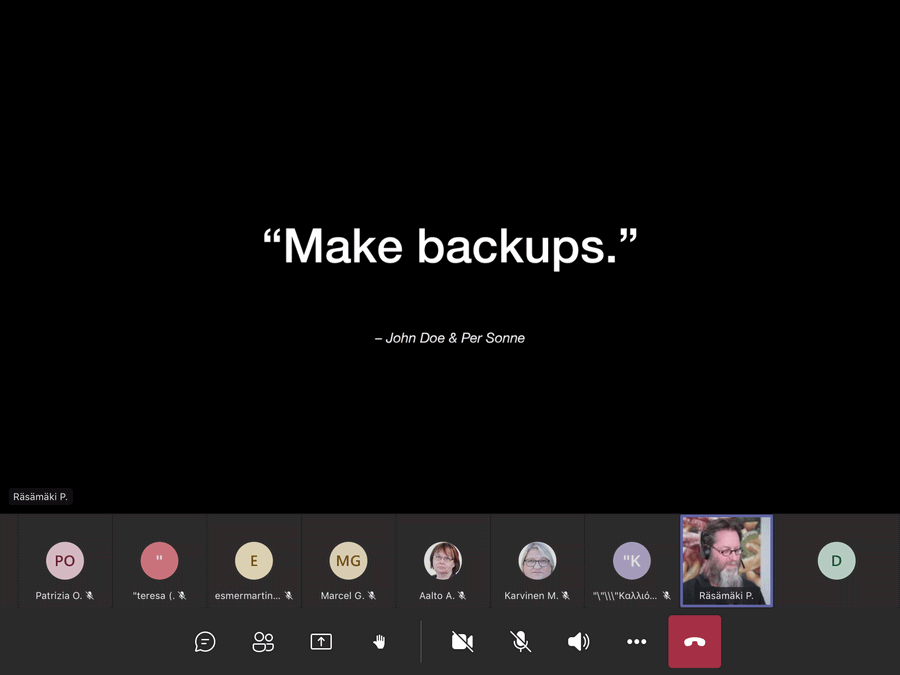Click the PO initials avatar
The image size is (900, 675).
[65, 561]
